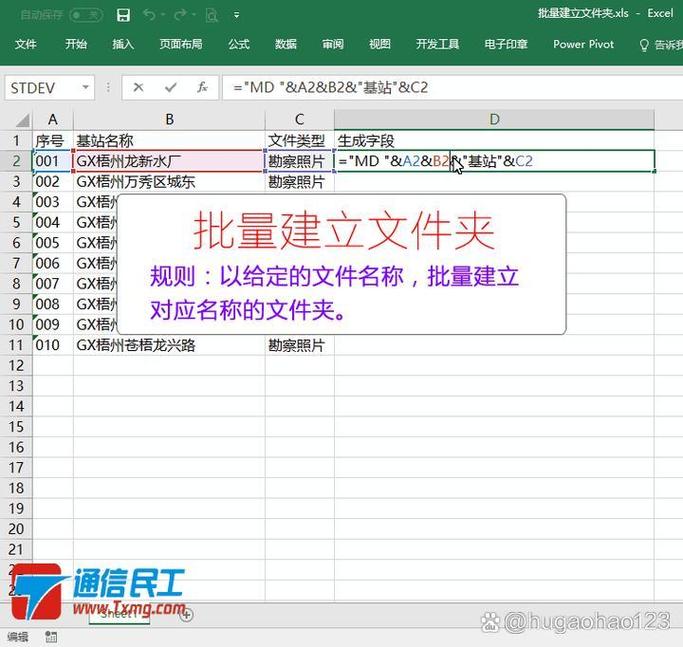This screenshot has width=683, height=647.
Task: Click cell with serial 010
Action: [53, 345]
